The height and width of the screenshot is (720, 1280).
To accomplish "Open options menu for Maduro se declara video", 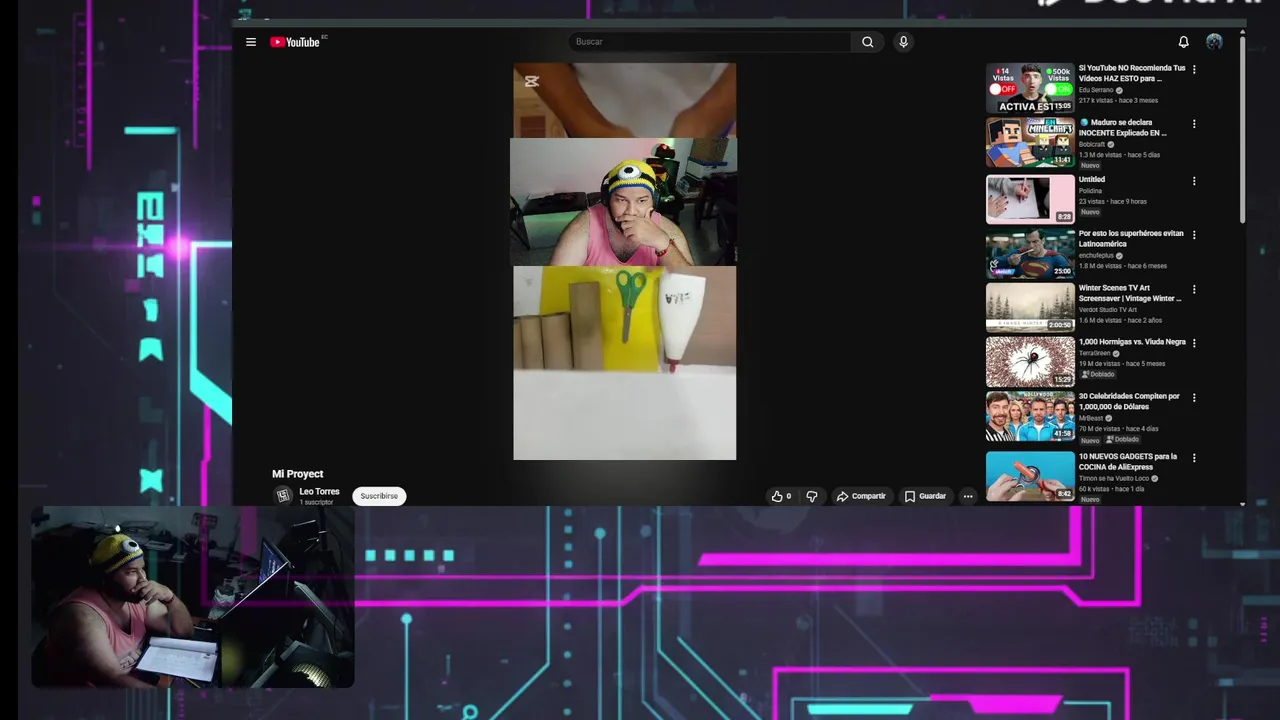I will pyautogui.click(x=1194, y=124).
